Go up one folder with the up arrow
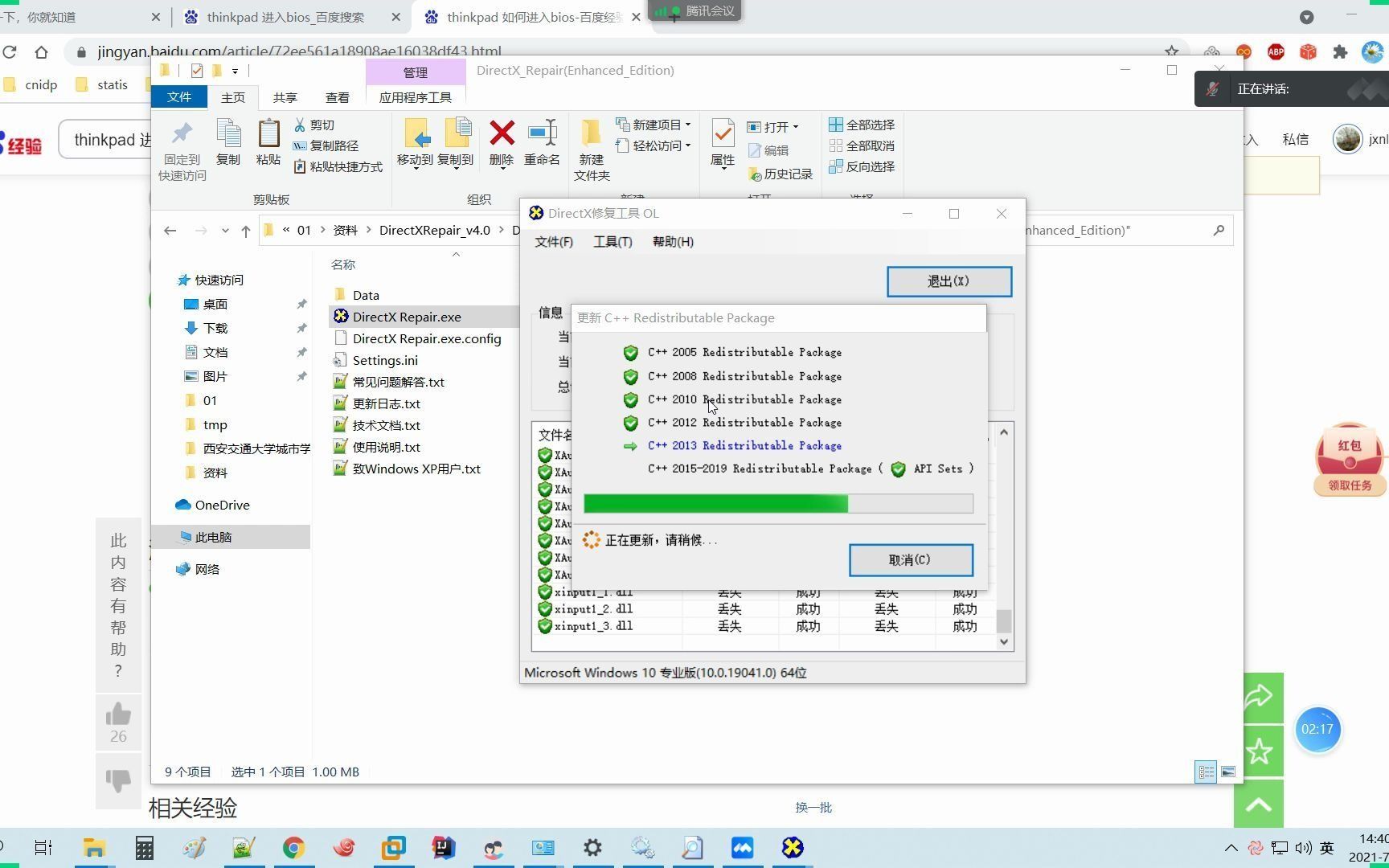 pyautogui.click(x=245, y=231)
